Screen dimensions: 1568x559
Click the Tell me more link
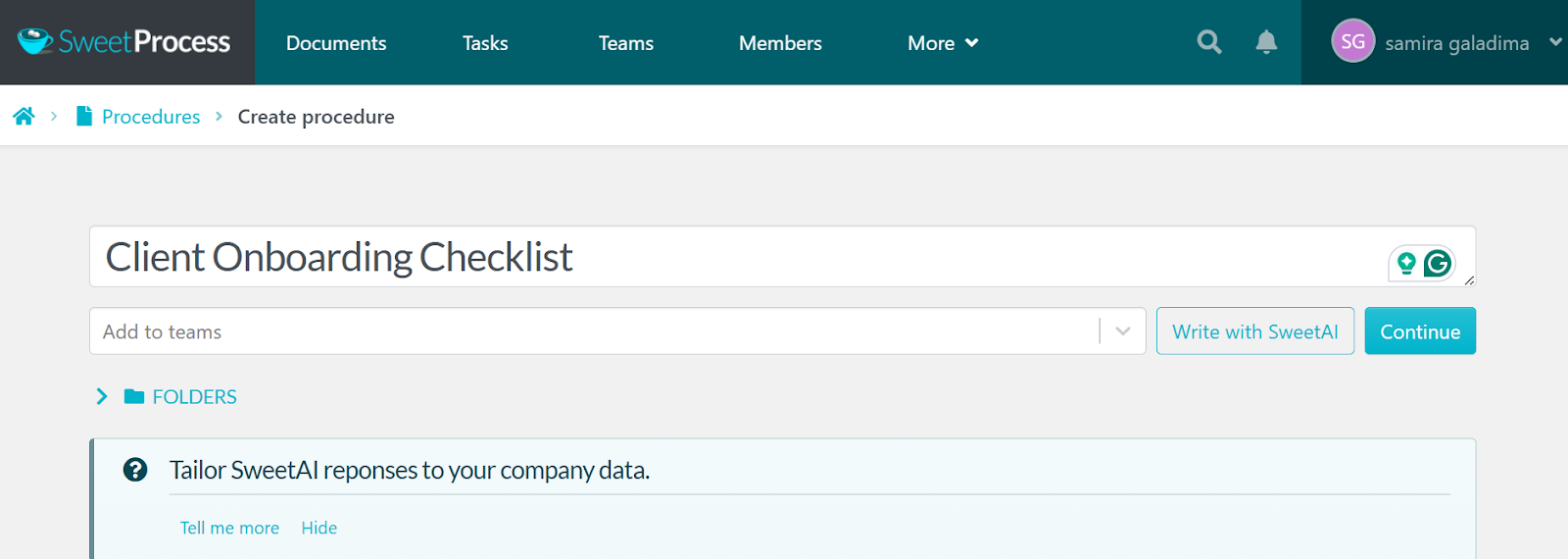point(229,528)
